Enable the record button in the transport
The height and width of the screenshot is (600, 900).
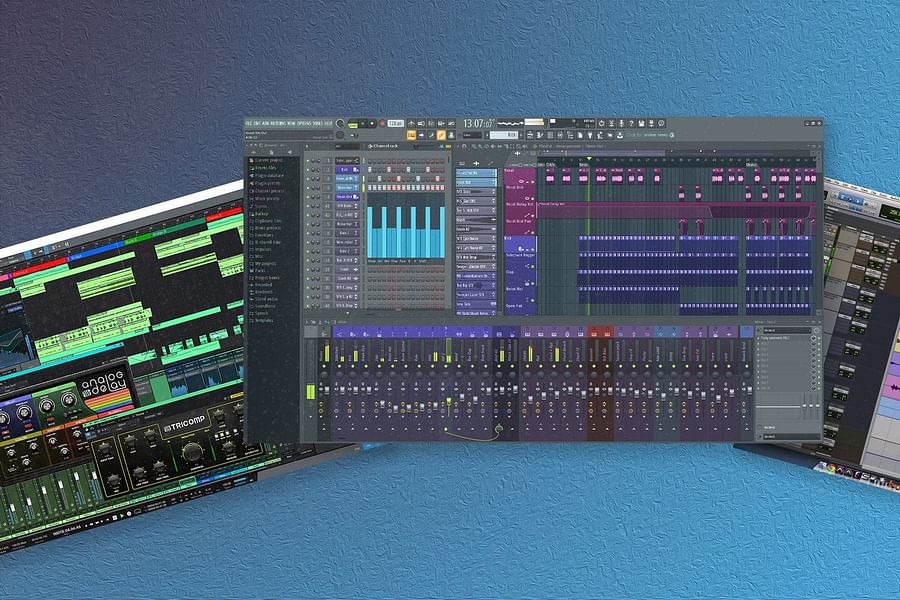coord(381,122)
